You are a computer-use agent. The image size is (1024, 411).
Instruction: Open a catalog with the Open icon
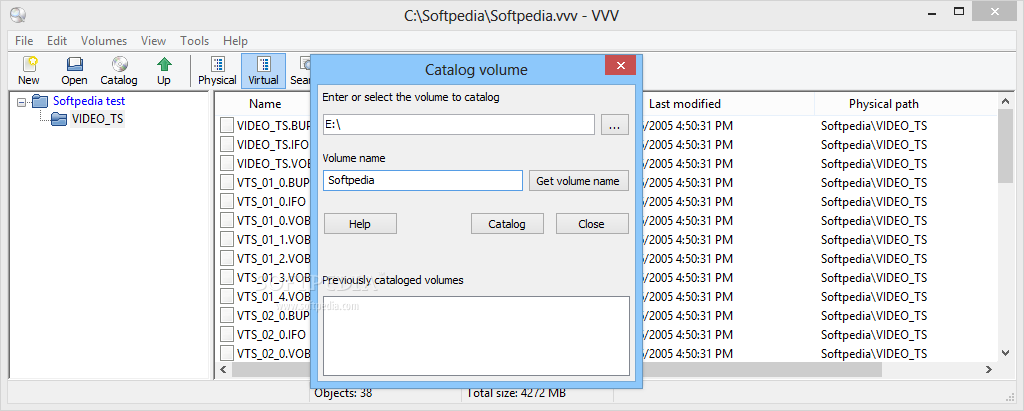click(74, 71)
